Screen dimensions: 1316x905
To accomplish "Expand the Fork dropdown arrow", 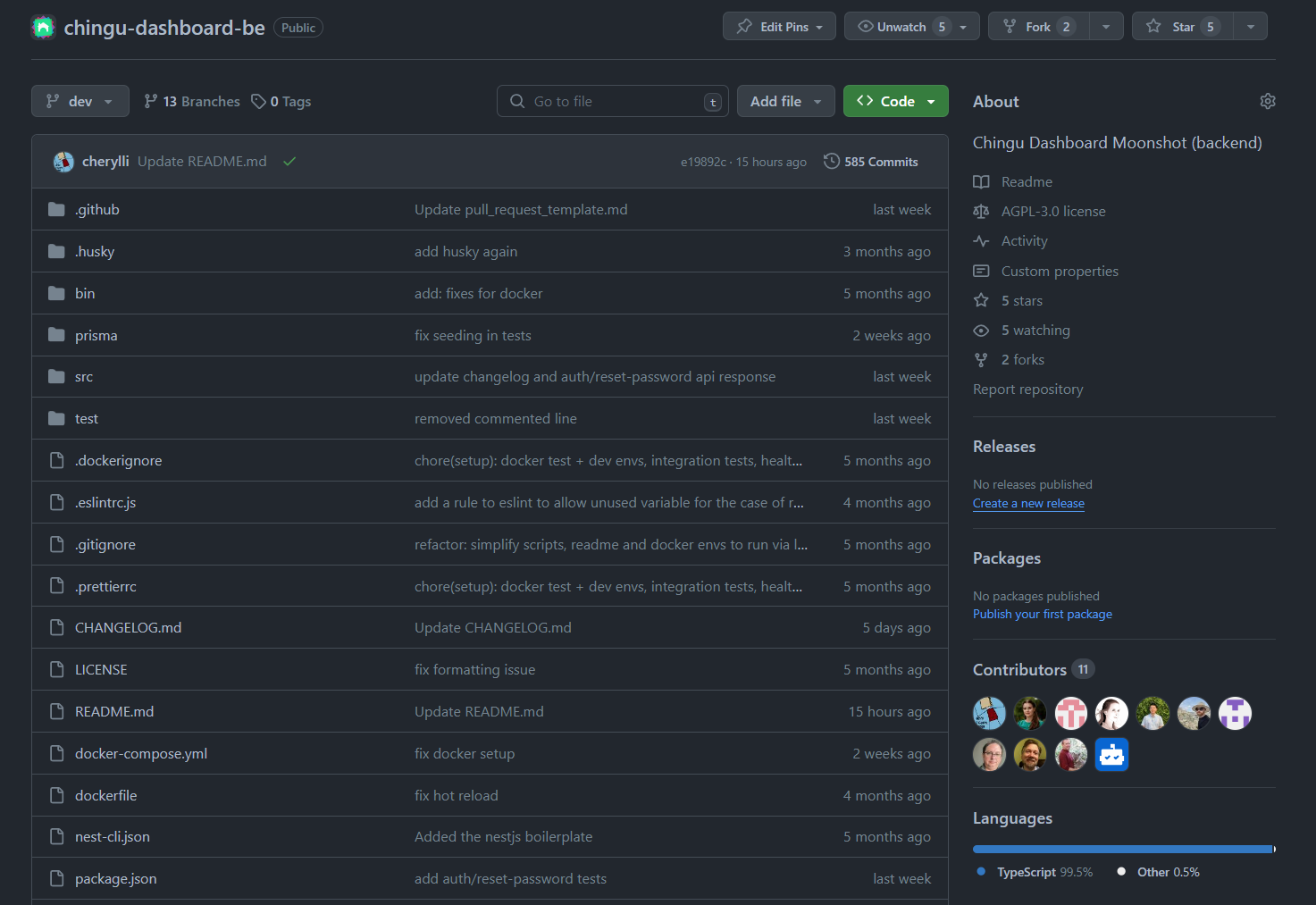I will (1106, 27).
